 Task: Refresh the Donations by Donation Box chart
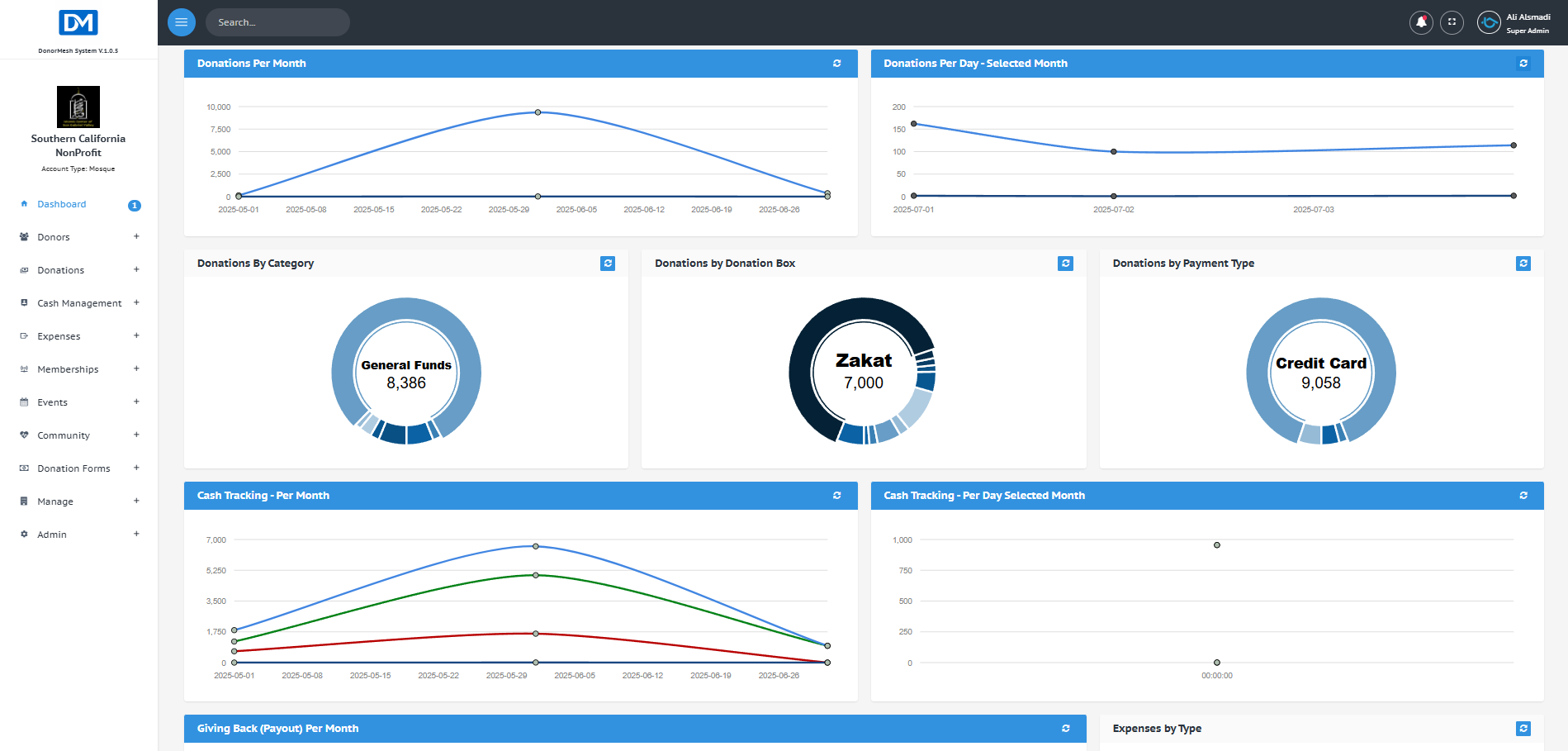pos(1065,264)
